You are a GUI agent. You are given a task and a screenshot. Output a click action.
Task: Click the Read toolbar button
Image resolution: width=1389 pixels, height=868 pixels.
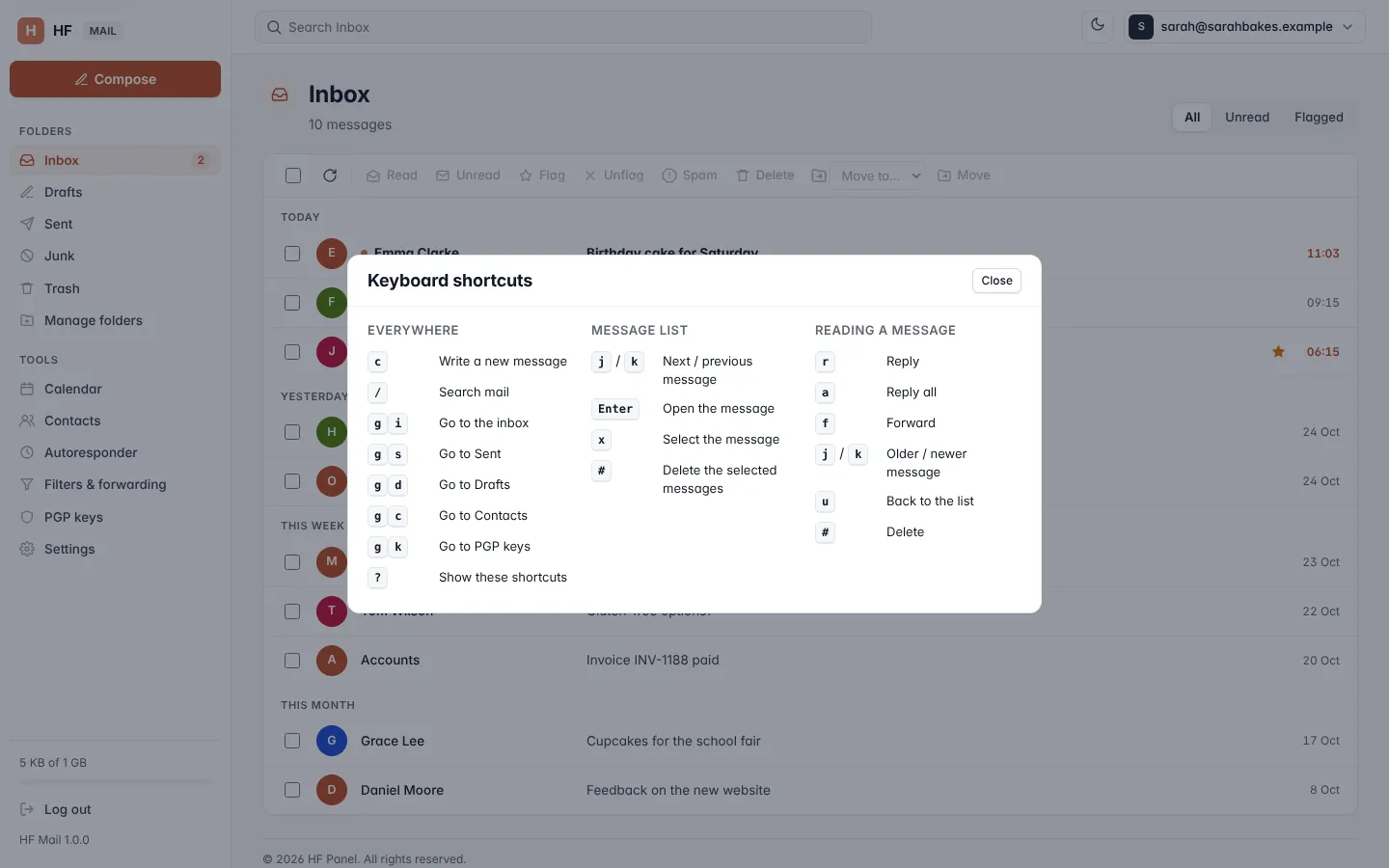click(392, 176)
